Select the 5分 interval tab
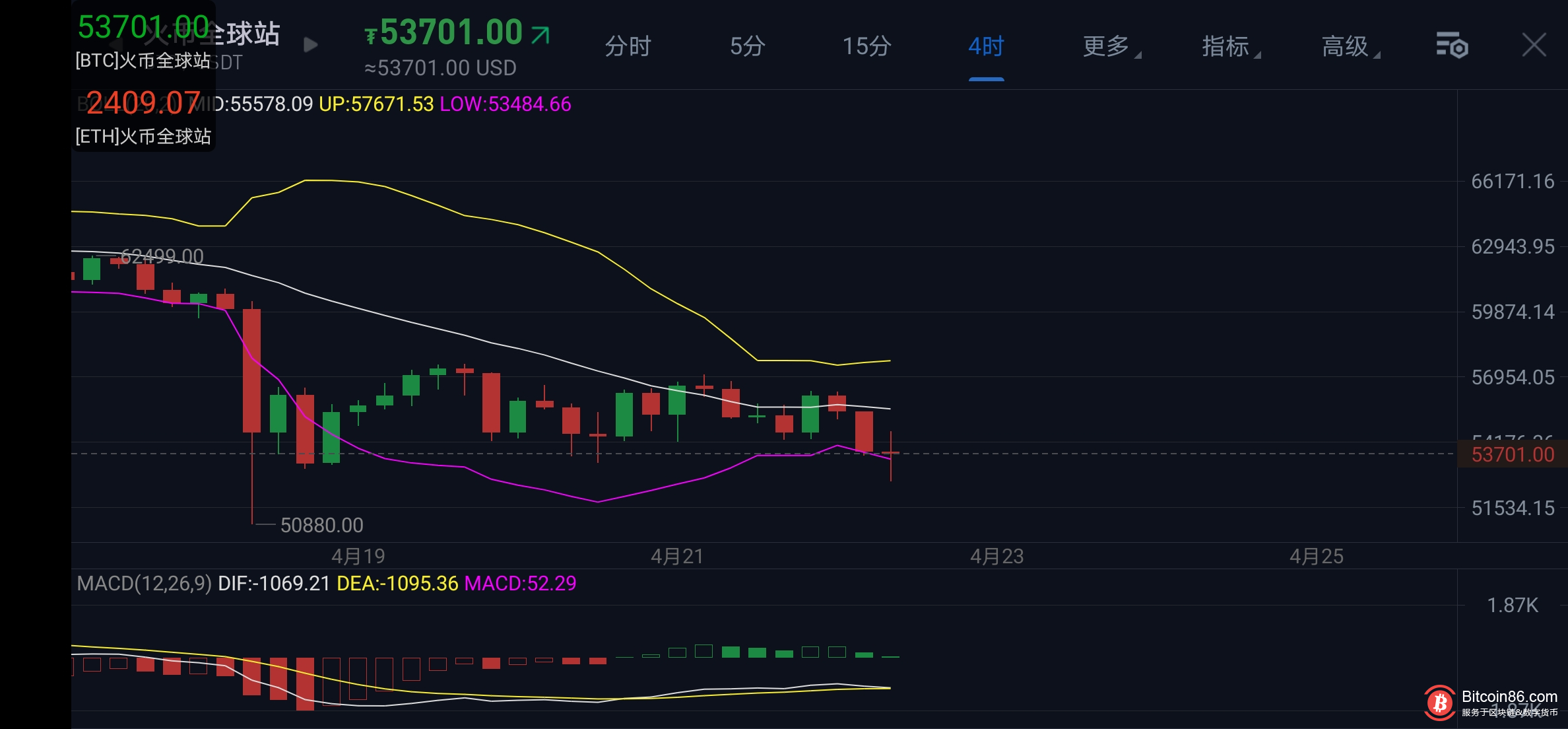This screenshot has height=729, width=1568. [x=747, y=46]
